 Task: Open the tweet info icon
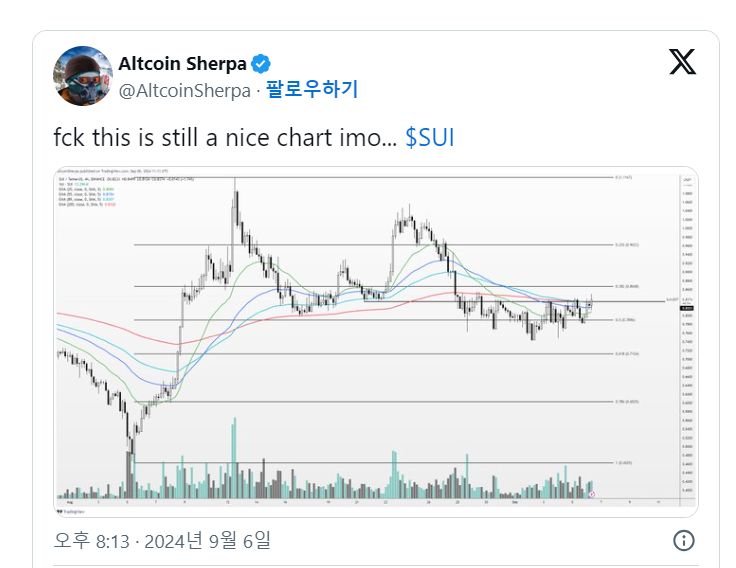[684, 541]
